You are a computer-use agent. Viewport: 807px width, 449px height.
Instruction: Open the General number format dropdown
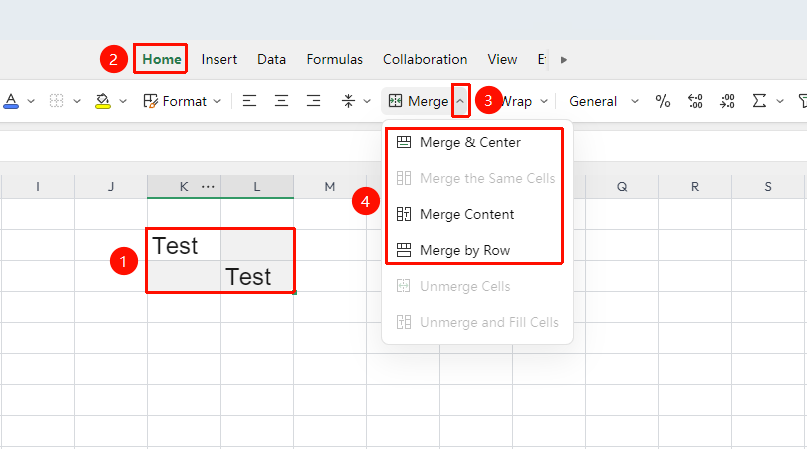603,101
